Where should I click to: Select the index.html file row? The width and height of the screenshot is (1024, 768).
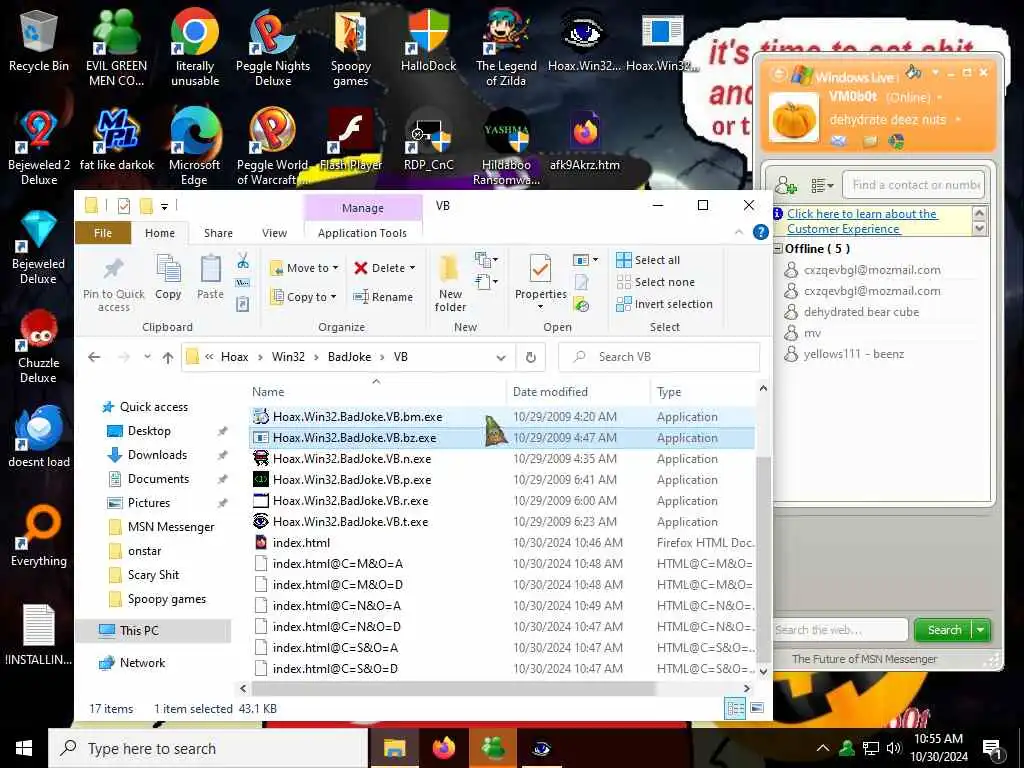click(503, 542)
